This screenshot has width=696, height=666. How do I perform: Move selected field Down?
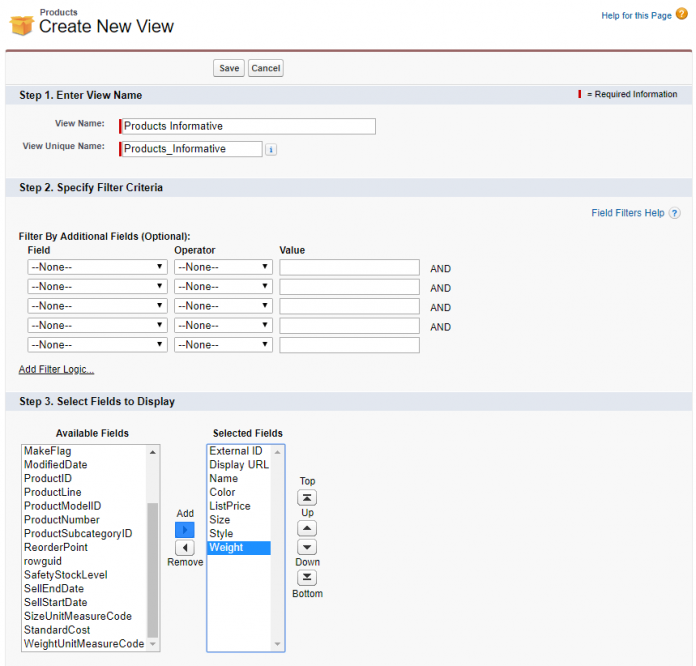[308, 547]
